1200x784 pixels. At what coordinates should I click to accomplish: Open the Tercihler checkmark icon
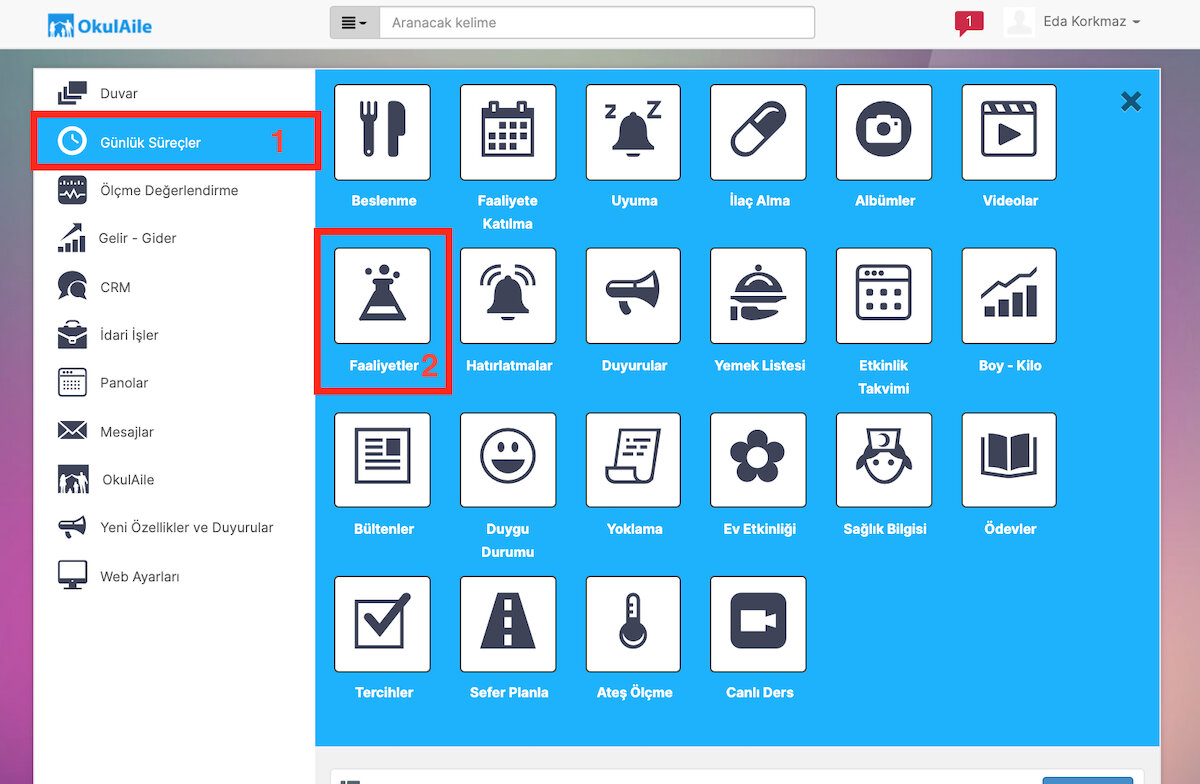click(x=383, y=624)
